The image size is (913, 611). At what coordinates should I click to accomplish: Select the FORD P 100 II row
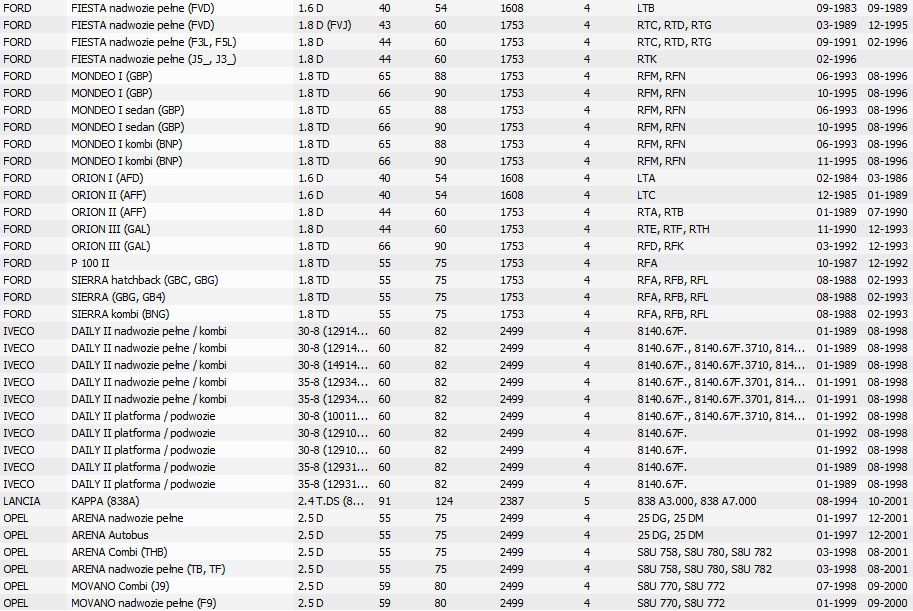click(x=456, y=263)
